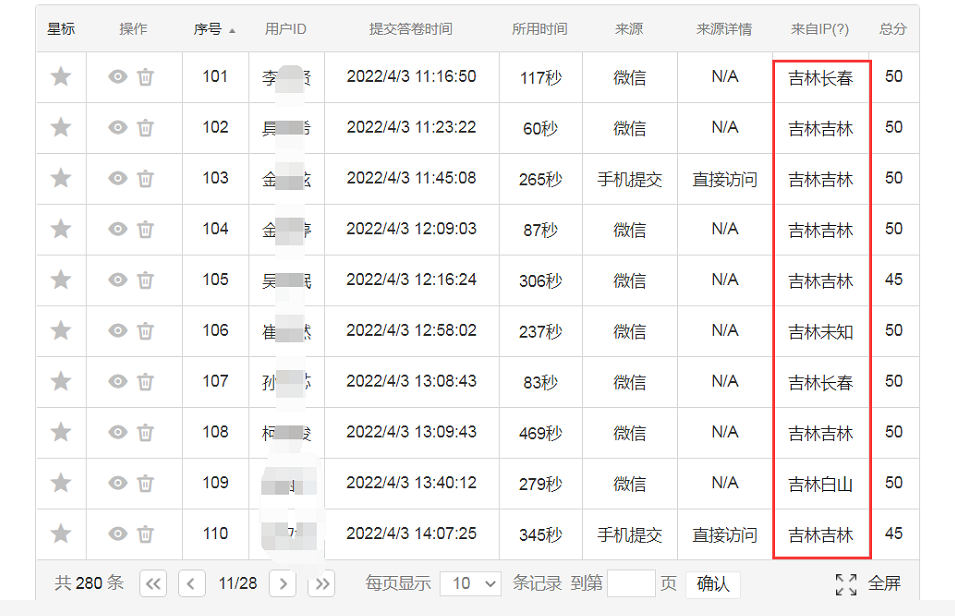Star the response numbered 101
This screenshot has height=616, width=955.
tap(61, 77)
